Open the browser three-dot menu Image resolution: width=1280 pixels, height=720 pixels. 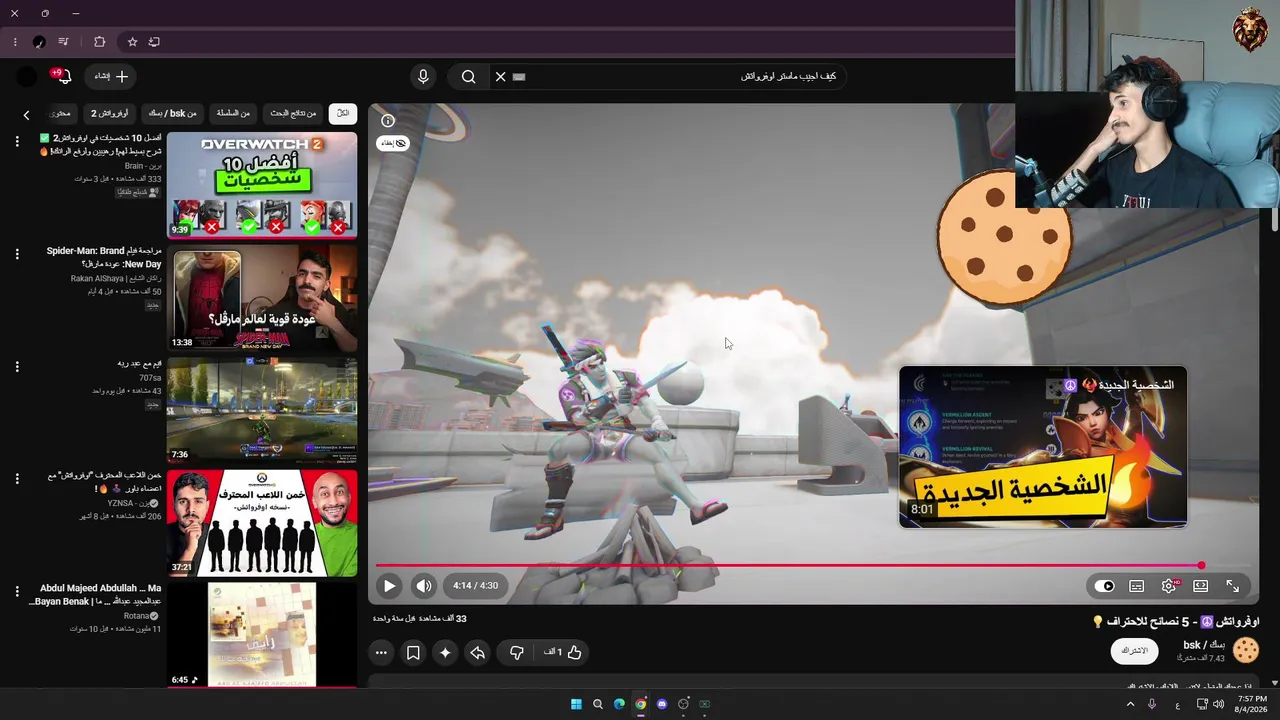[x=15, y=42]
